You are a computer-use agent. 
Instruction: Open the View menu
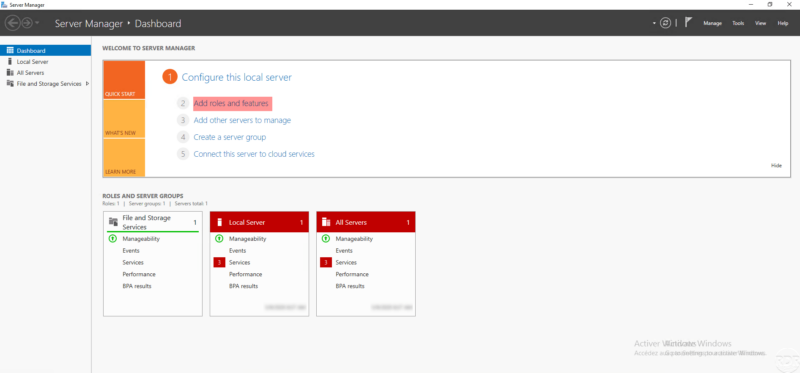point(760,23)
